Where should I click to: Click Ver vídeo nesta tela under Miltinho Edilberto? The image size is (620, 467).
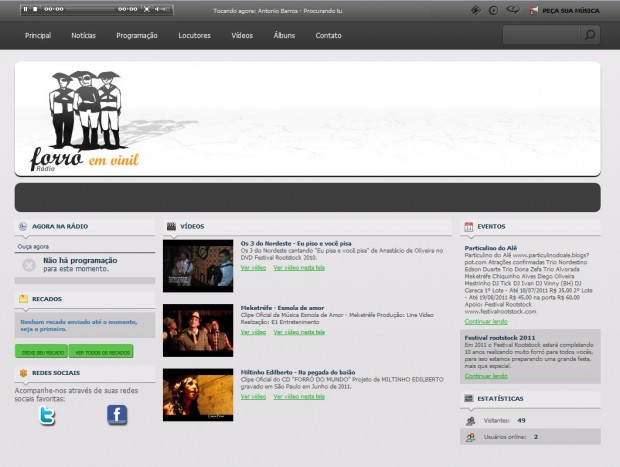[x=299, y=397]
